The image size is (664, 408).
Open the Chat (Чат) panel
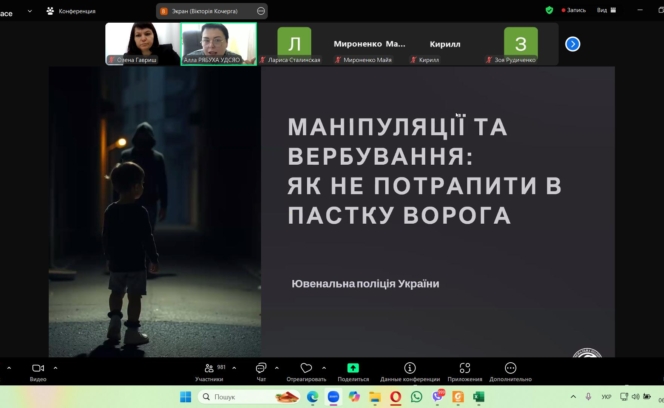point(260,370)
